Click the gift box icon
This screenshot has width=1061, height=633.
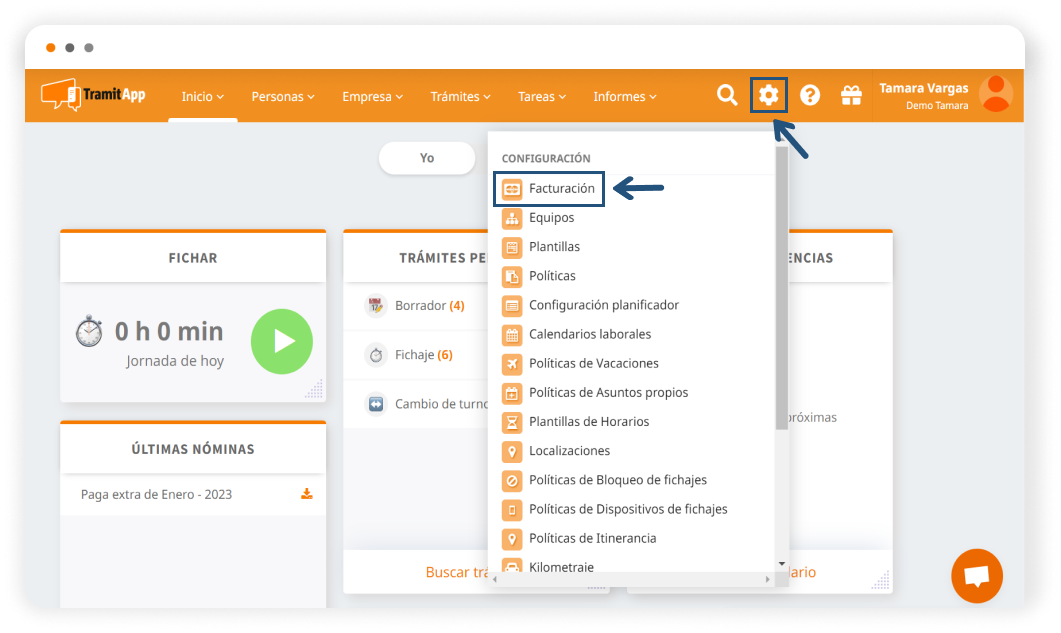(x=851, y=95)
